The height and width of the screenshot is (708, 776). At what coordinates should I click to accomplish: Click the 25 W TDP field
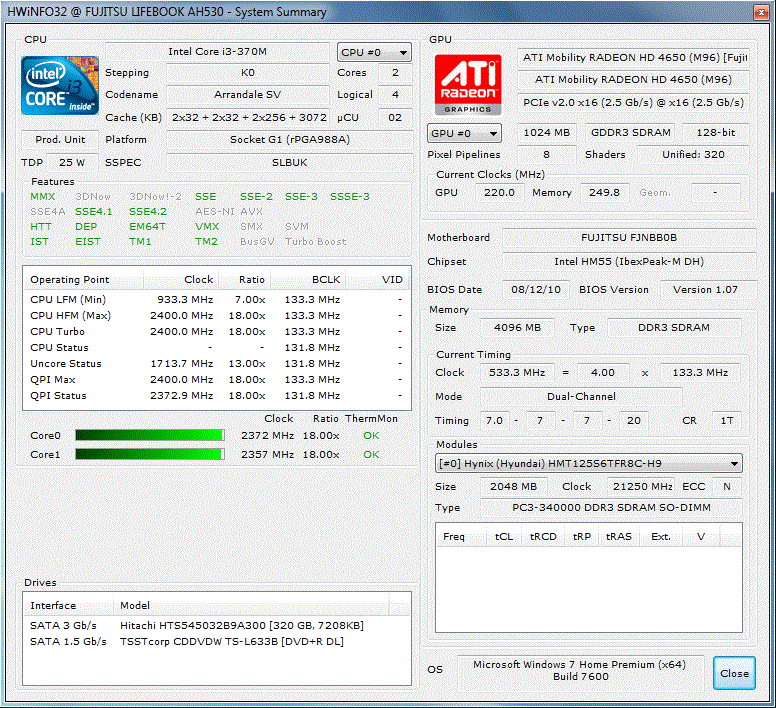pyautogui.click(x=72, y=162)
